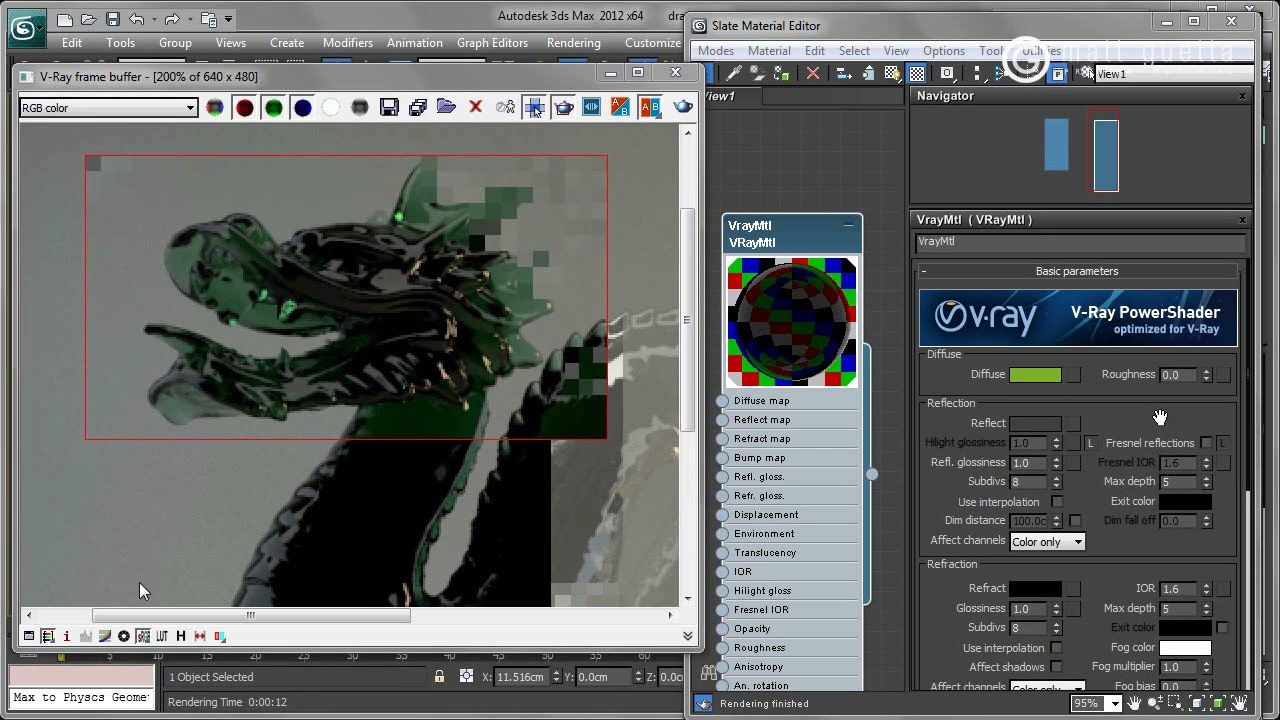Screen dimensions: 1280x720
Task: Click the material name field VRayMtl
Action: pos(1081,242)
